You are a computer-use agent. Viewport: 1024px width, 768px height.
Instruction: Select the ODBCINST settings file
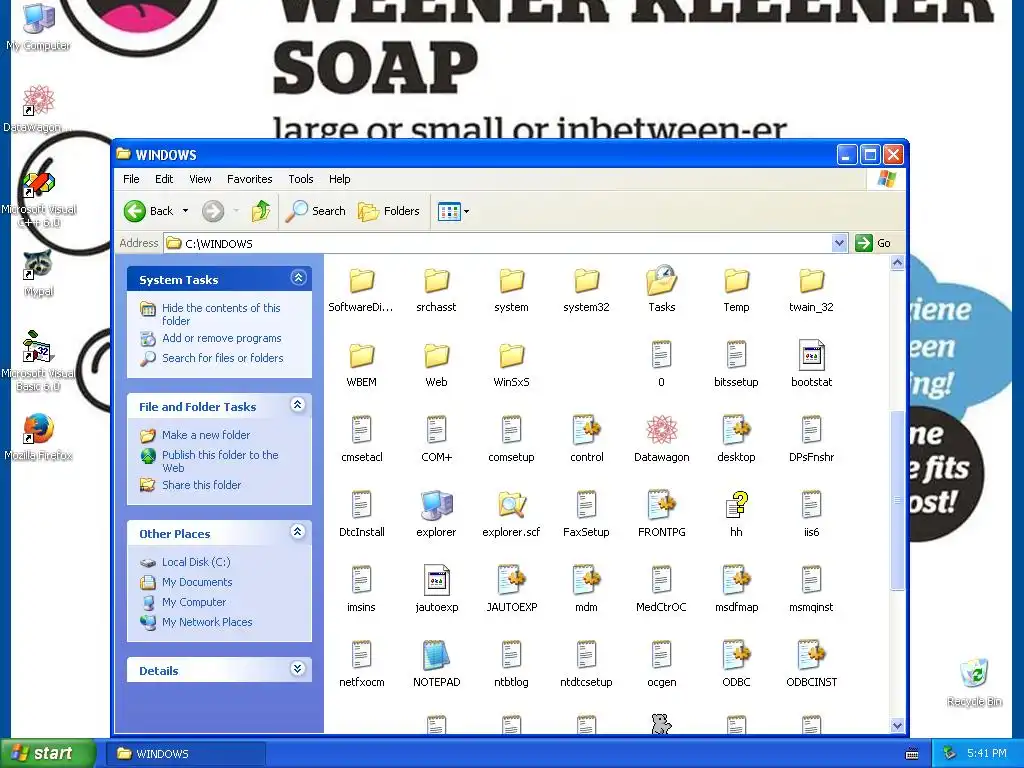point(811,655)
